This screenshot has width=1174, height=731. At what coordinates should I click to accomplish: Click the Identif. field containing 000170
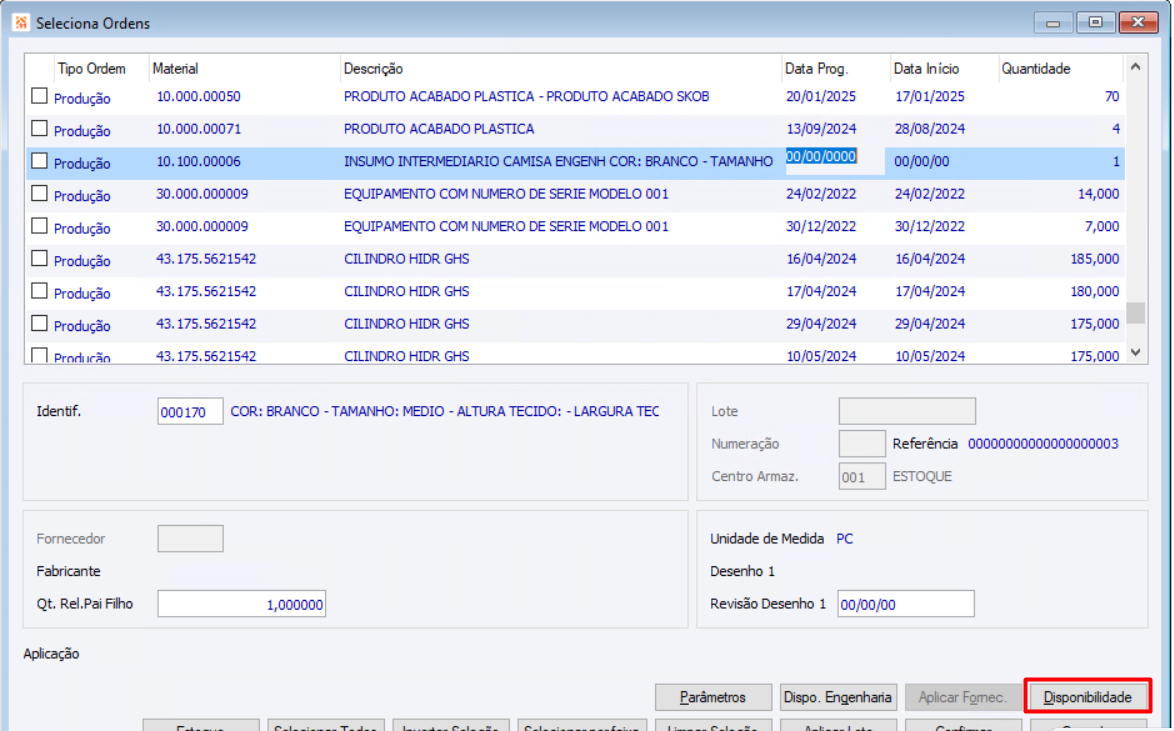point(190,411)
